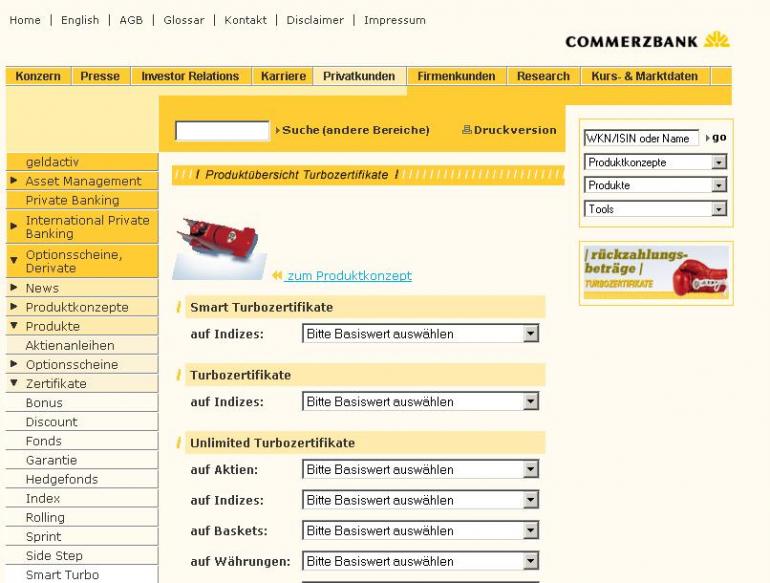The height and width of the screenshot is (583, 770).
Task: Open the Investor Relations tab
Action: 190,76
